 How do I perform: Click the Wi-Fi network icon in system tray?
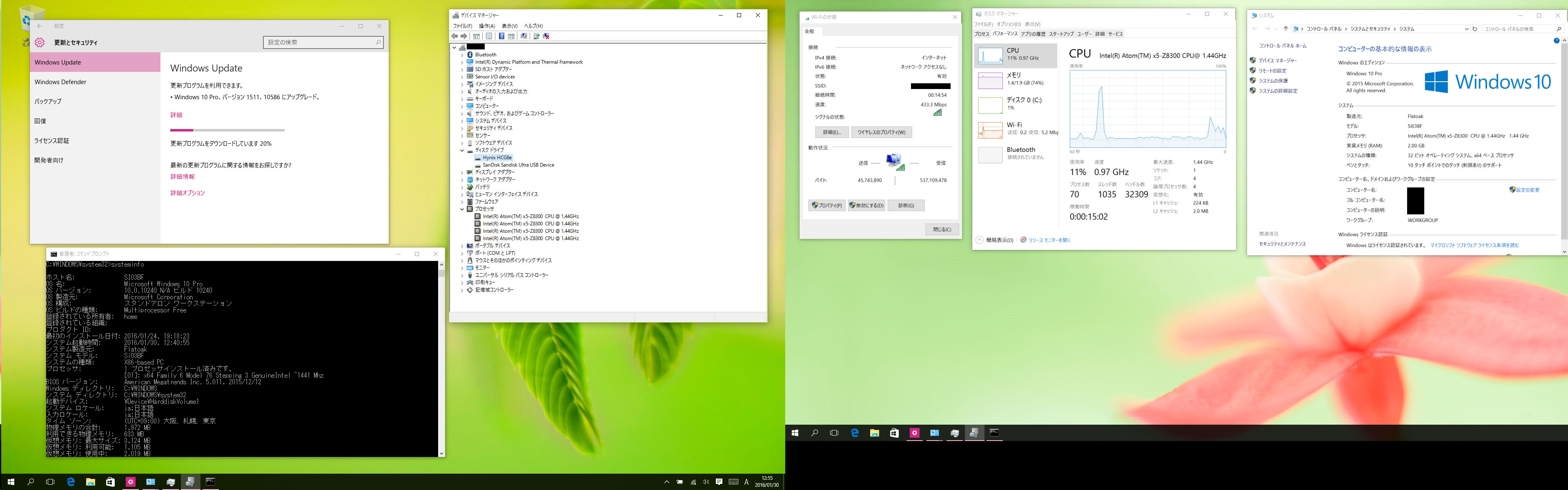pyautogui.click(x=693, y=482)
